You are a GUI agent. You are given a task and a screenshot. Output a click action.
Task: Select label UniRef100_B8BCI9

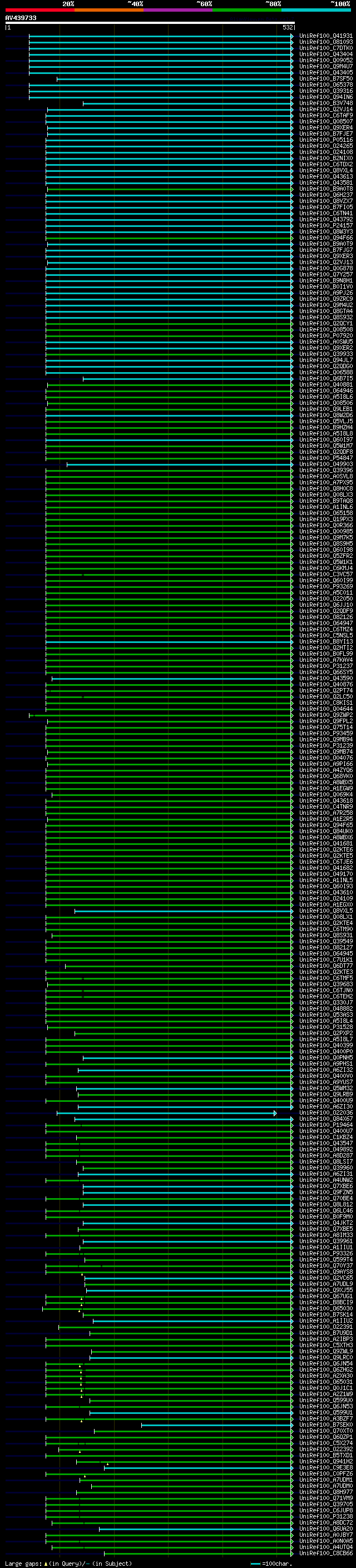(x=325, y=1303)
